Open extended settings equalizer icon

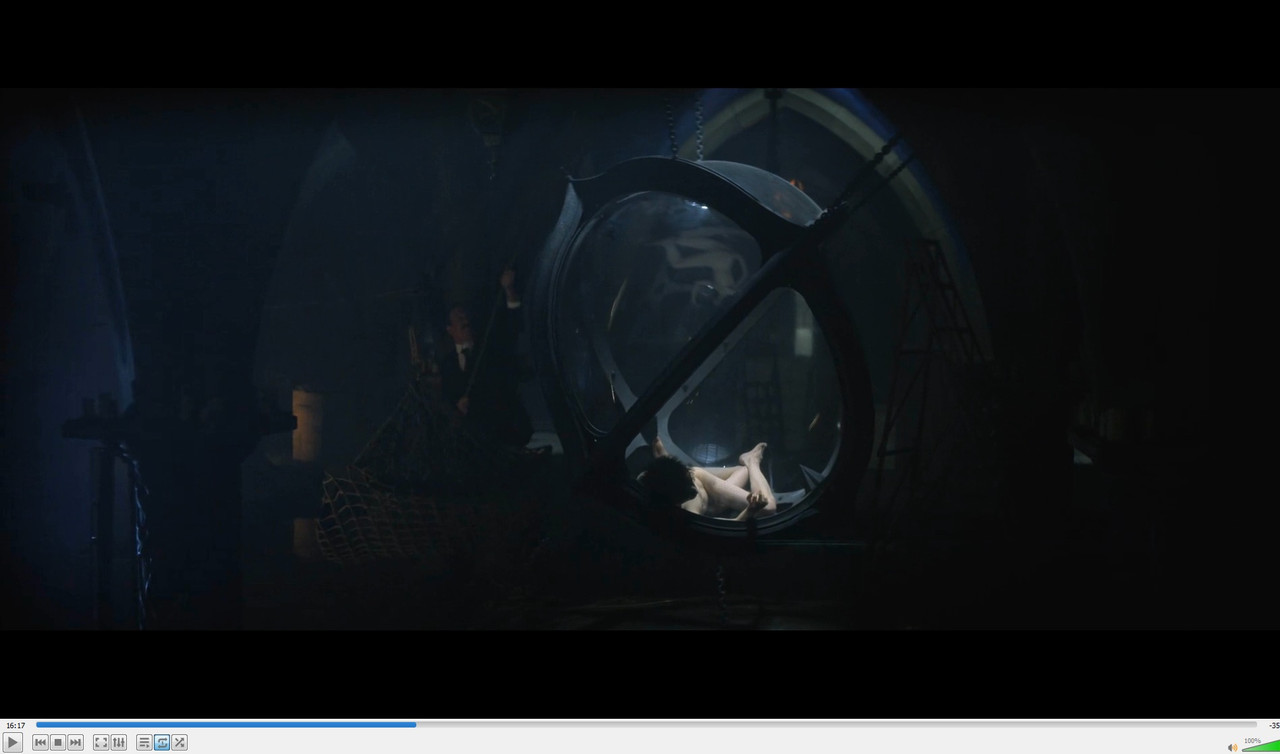click(x=119, y=742)
